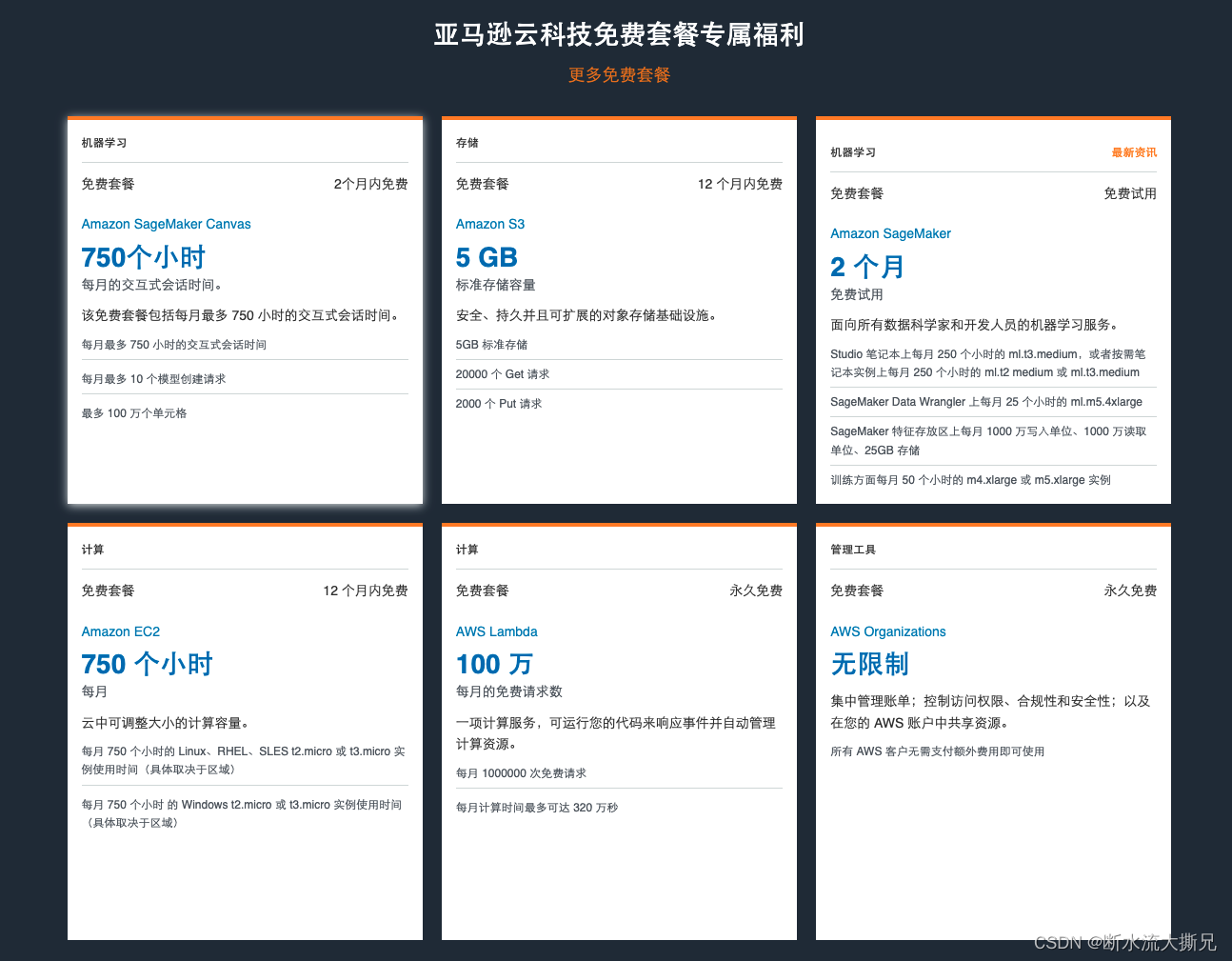1232x961 pixels.
Task: Click the 20000 个 Get 请求 row
Action: [619, 374]
